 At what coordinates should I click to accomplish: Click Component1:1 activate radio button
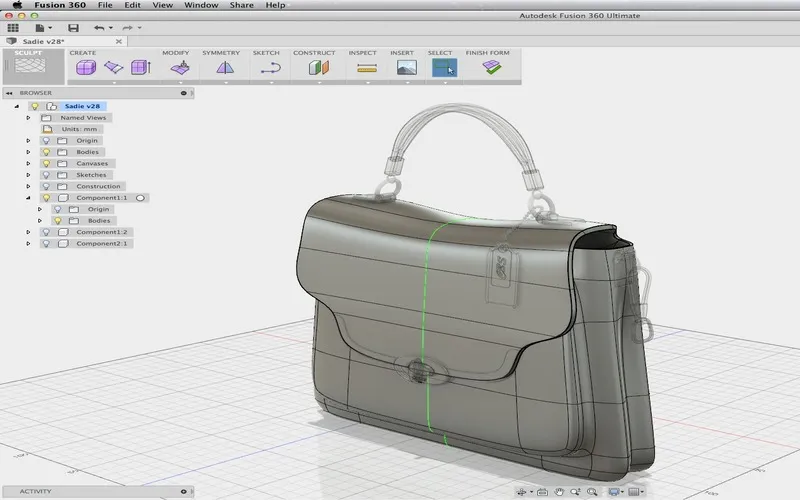(140, 197)
